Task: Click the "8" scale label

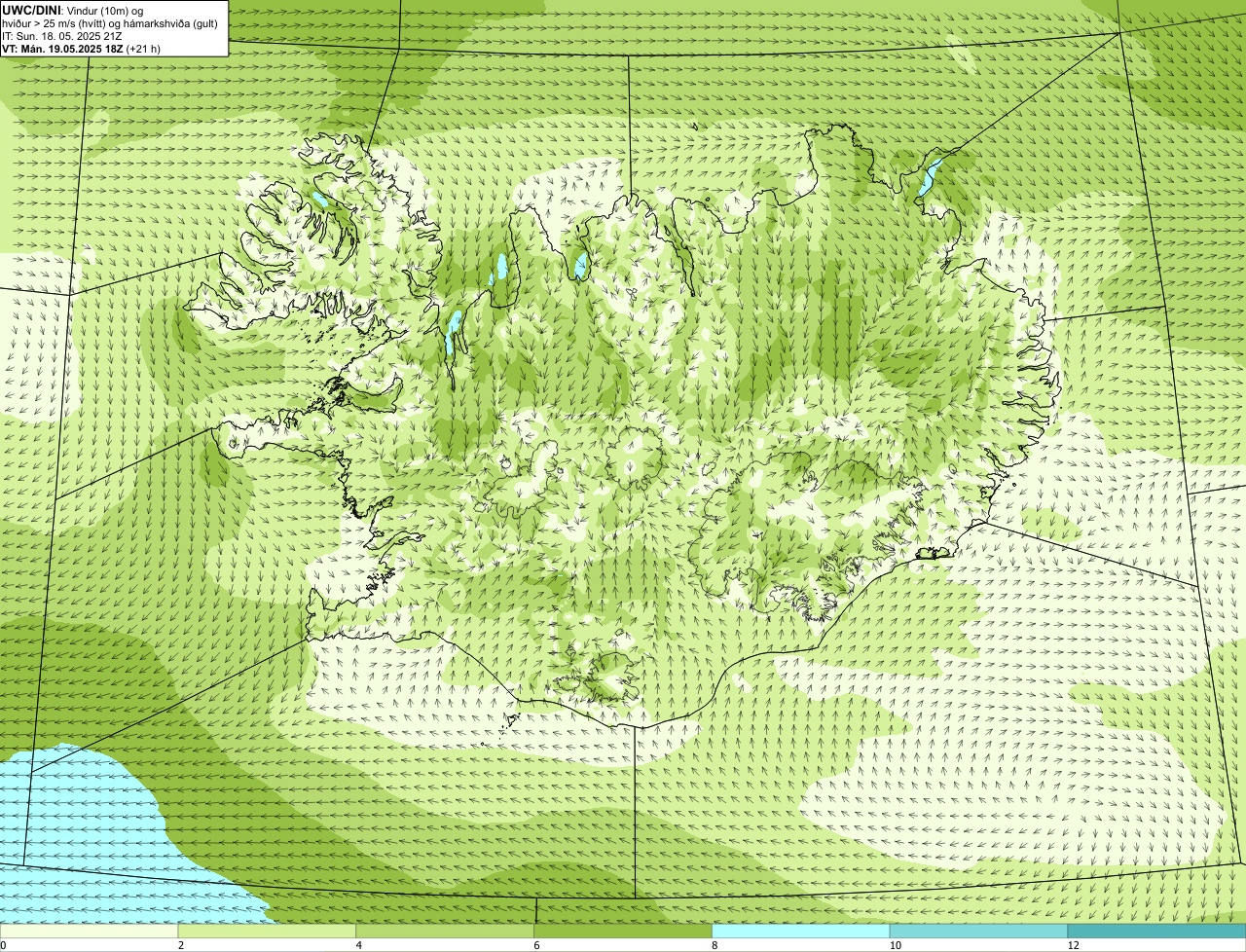Action: pyautogui.click(x=715, y=945)
